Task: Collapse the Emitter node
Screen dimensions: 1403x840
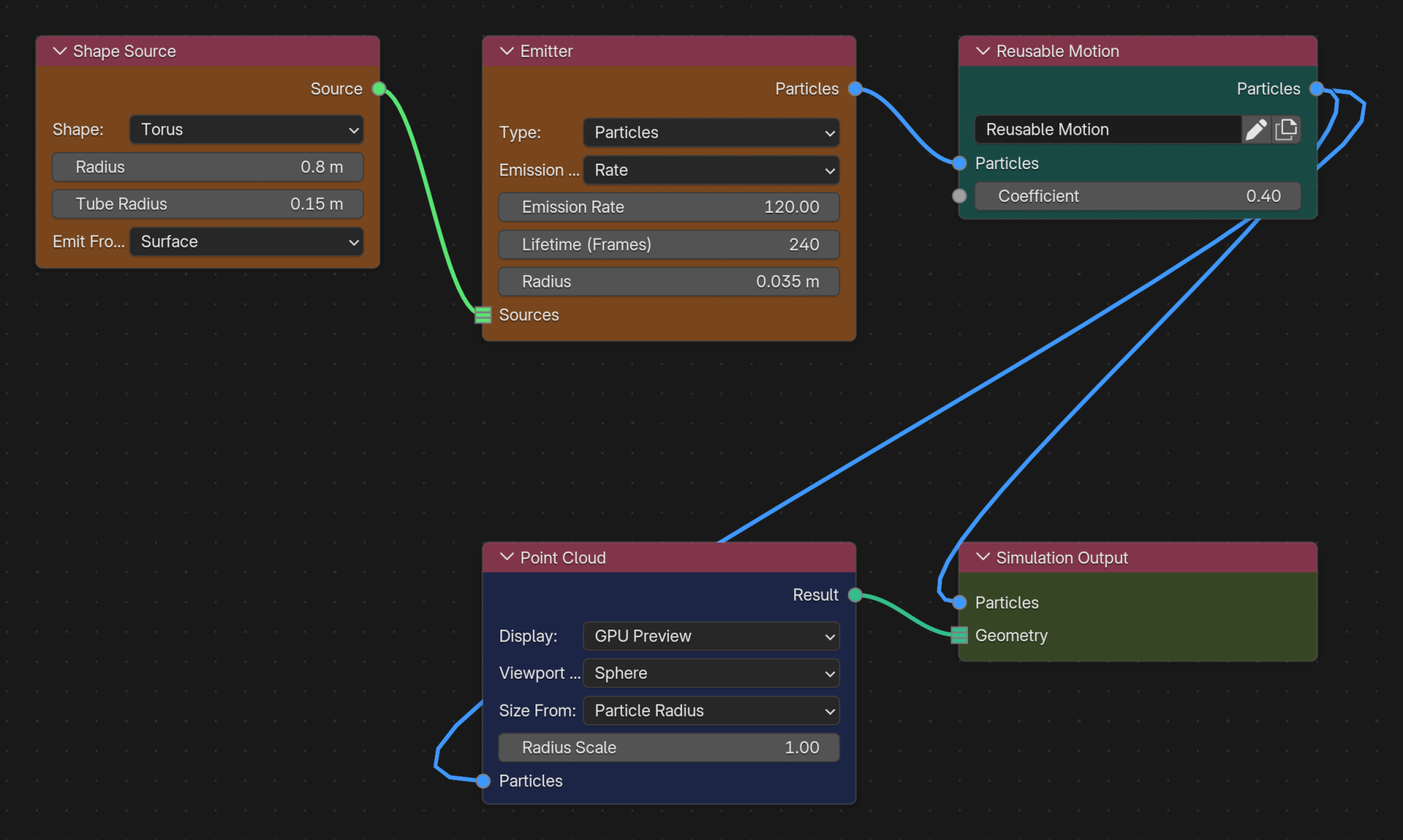Action: coord(507,51)
